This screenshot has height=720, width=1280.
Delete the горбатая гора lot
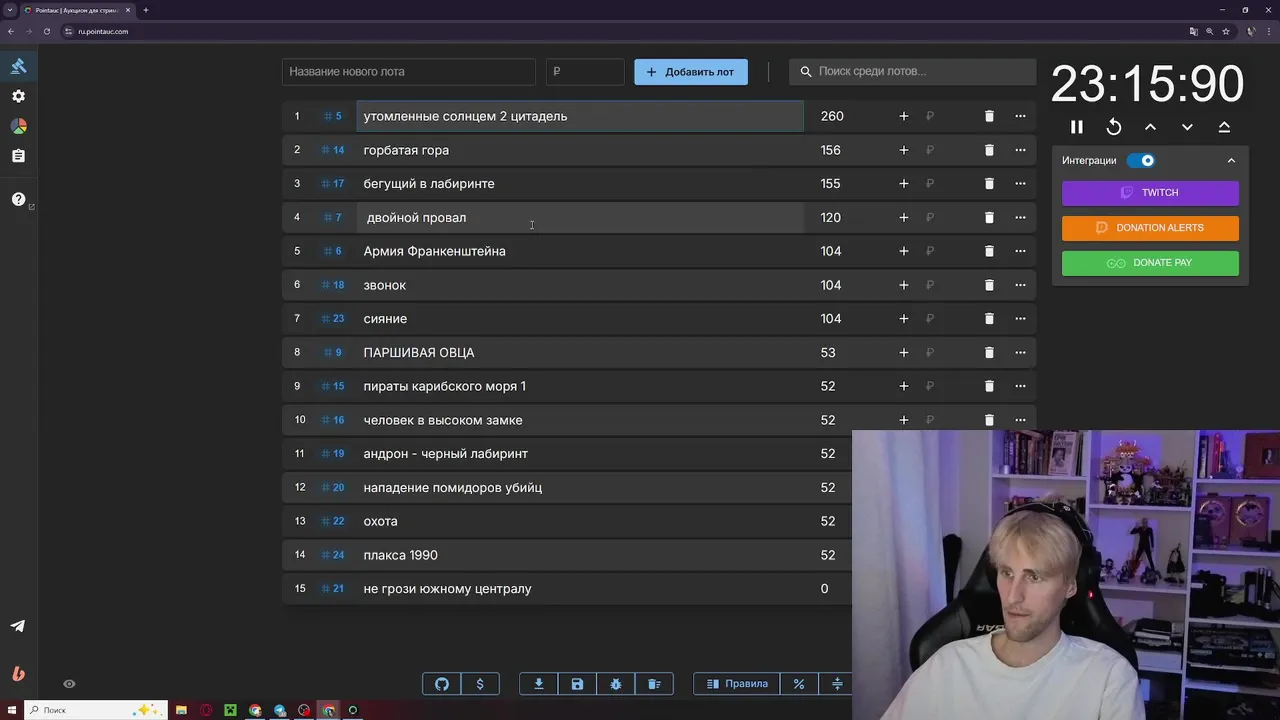989,150
